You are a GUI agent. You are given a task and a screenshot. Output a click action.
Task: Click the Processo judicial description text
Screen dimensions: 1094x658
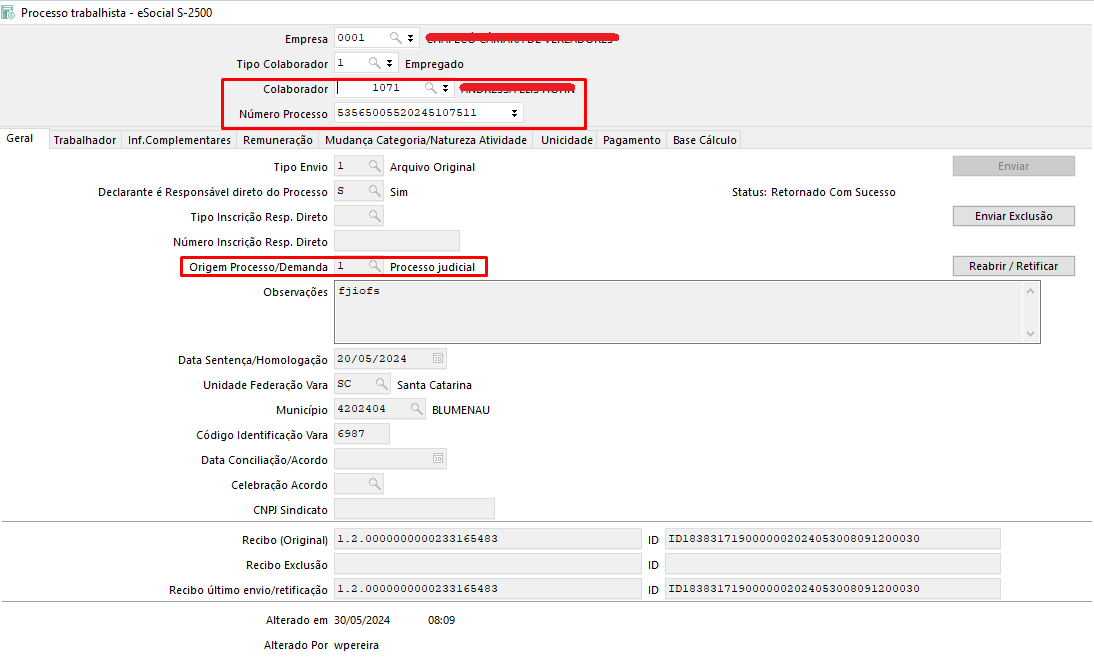[433, 267]
